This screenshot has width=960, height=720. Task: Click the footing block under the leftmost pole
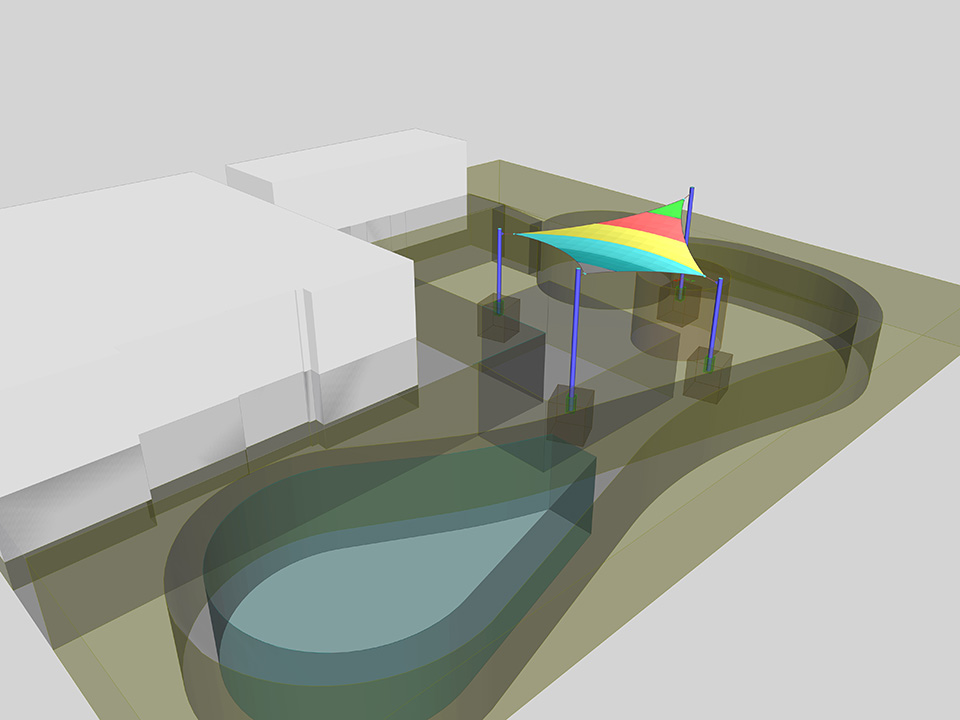[x=499, y=318]
